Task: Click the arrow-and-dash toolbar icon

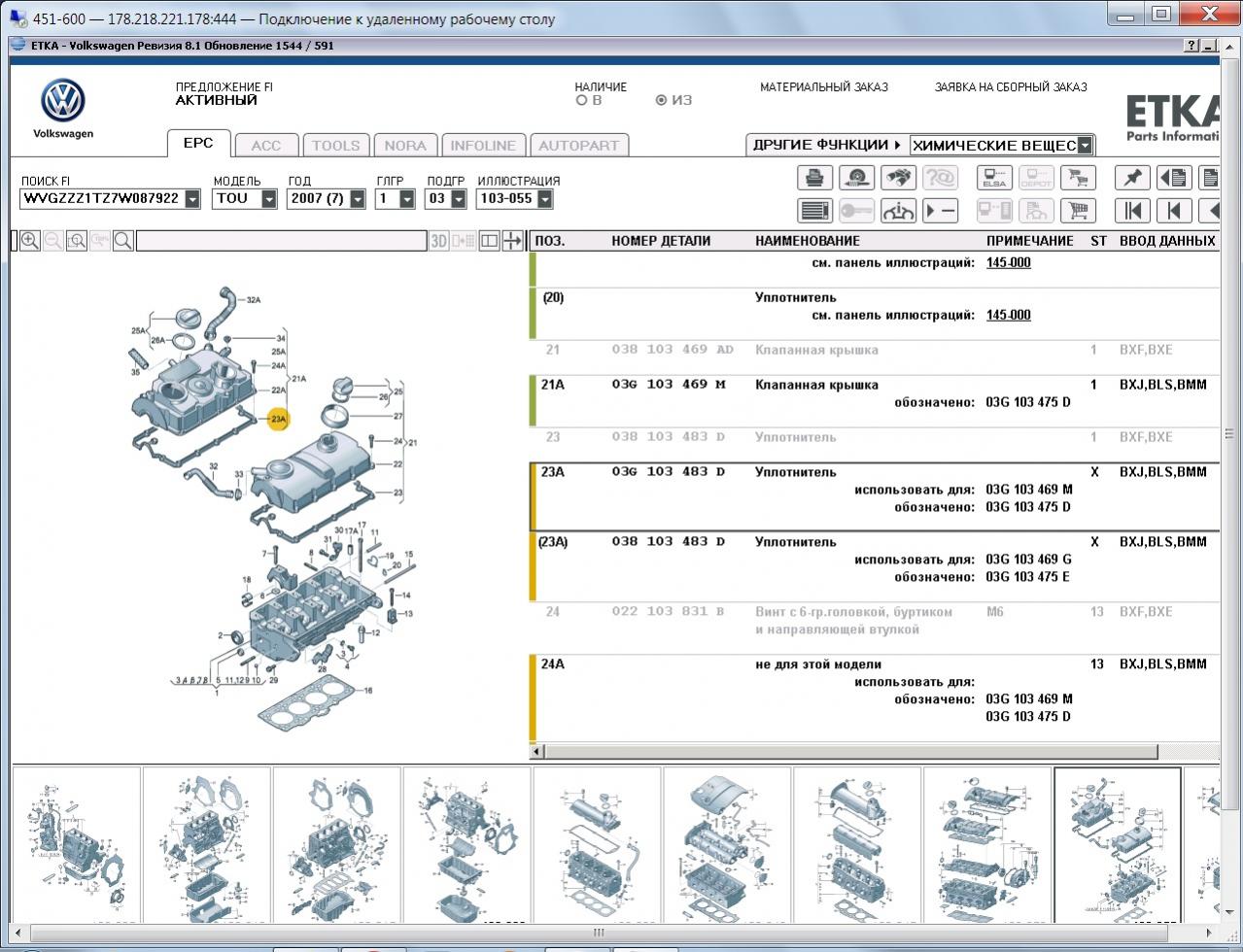Action: tap(940, 211)
